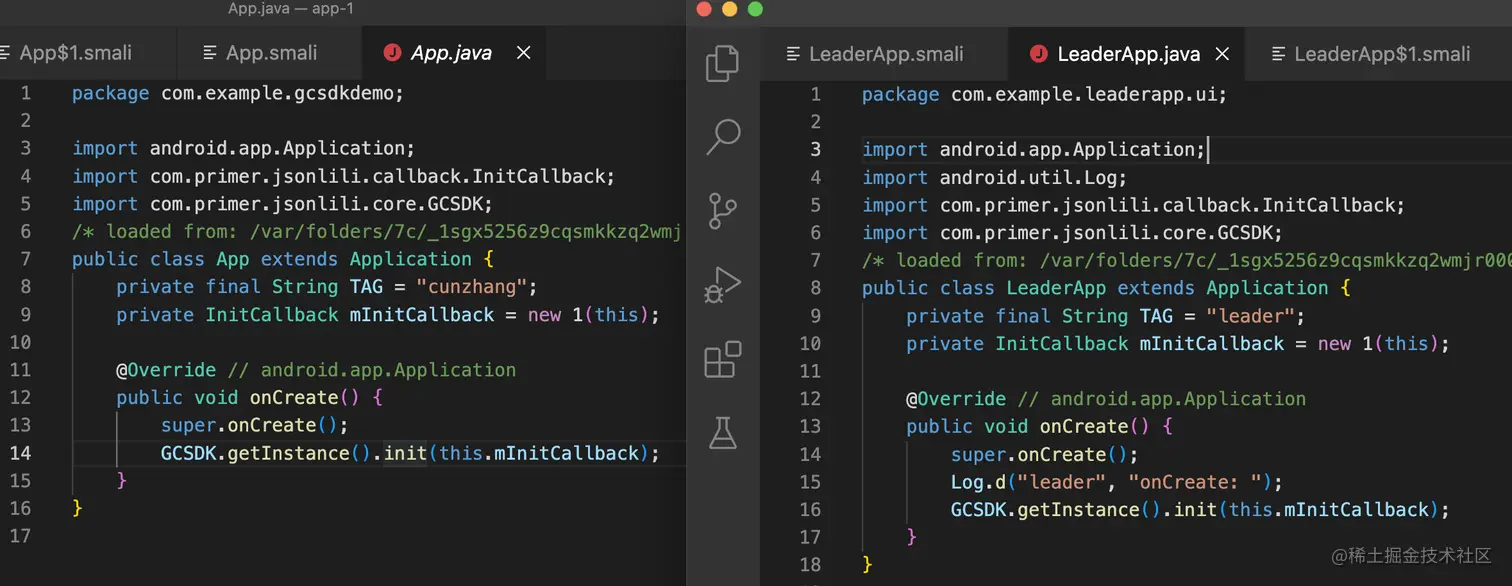Click "loaded from" comment in LeaderApp.java
The image size is (1512, 586).
[x=1187, y=261]
